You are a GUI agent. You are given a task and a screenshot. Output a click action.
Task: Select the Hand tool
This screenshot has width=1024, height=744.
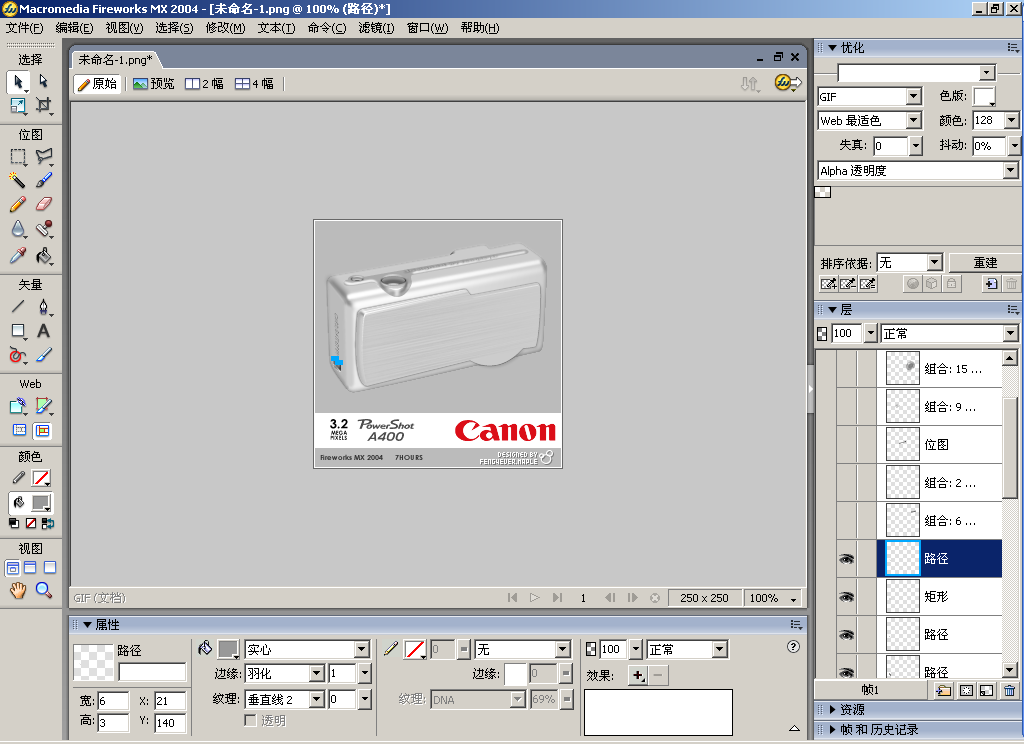click(18, 590)
